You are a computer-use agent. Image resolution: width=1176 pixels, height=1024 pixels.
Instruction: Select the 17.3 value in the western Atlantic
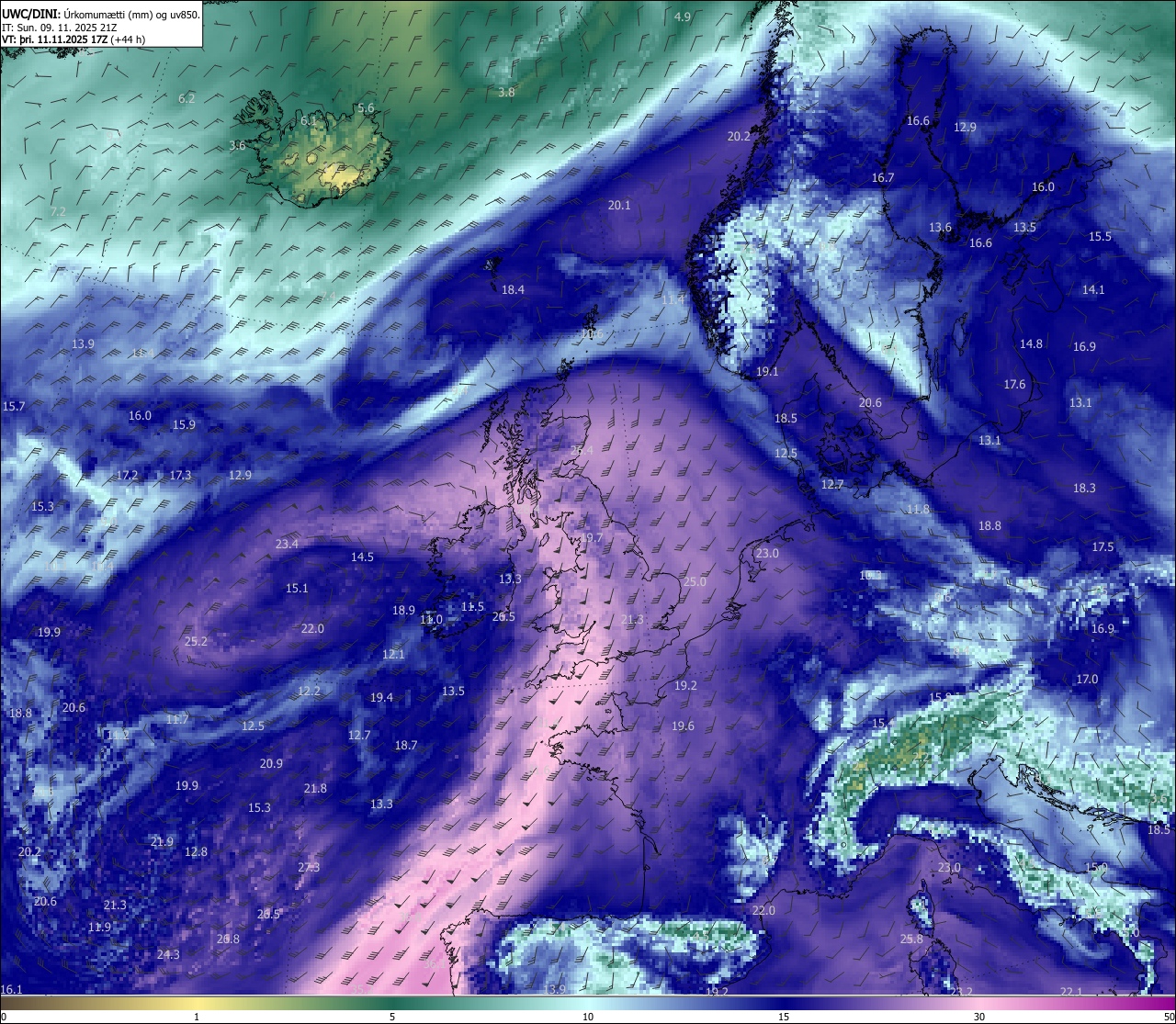click(x=180, y=476)
